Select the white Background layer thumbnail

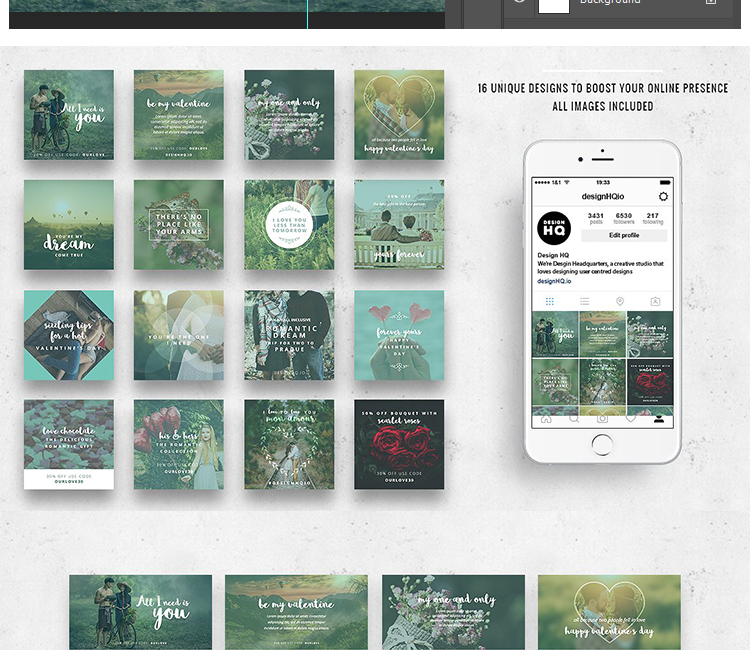tap(553, 3)
